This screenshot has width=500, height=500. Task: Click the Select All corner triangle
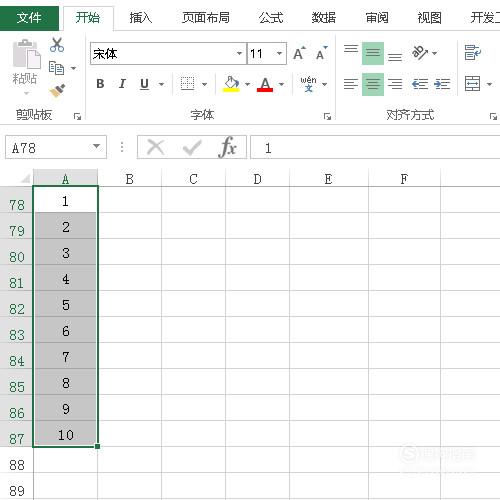(x=25, y=179)
